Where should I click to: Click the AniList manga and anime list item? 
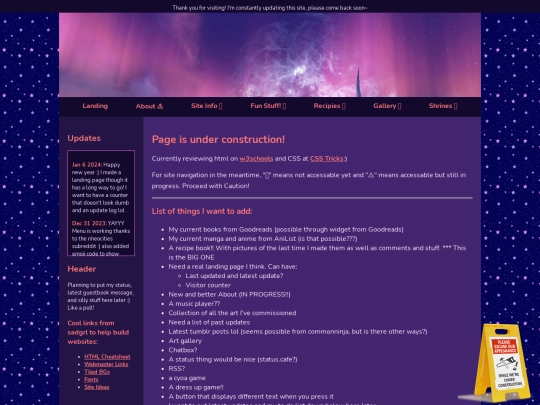point(263,239)
